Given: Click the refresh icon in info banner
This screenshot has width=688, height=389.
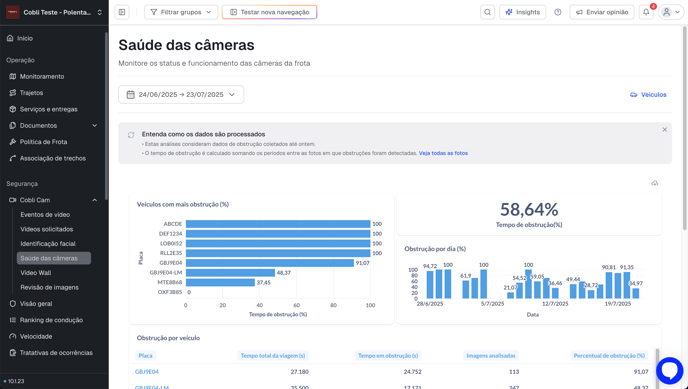Looking at the screenshot, I should coord(131,135).
